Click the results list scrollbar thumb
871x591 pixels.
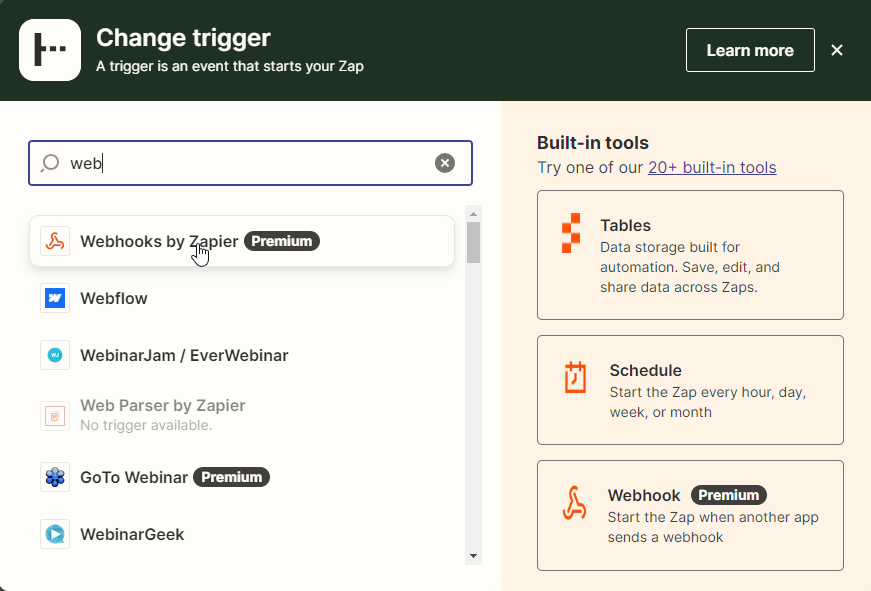point(473,242)
